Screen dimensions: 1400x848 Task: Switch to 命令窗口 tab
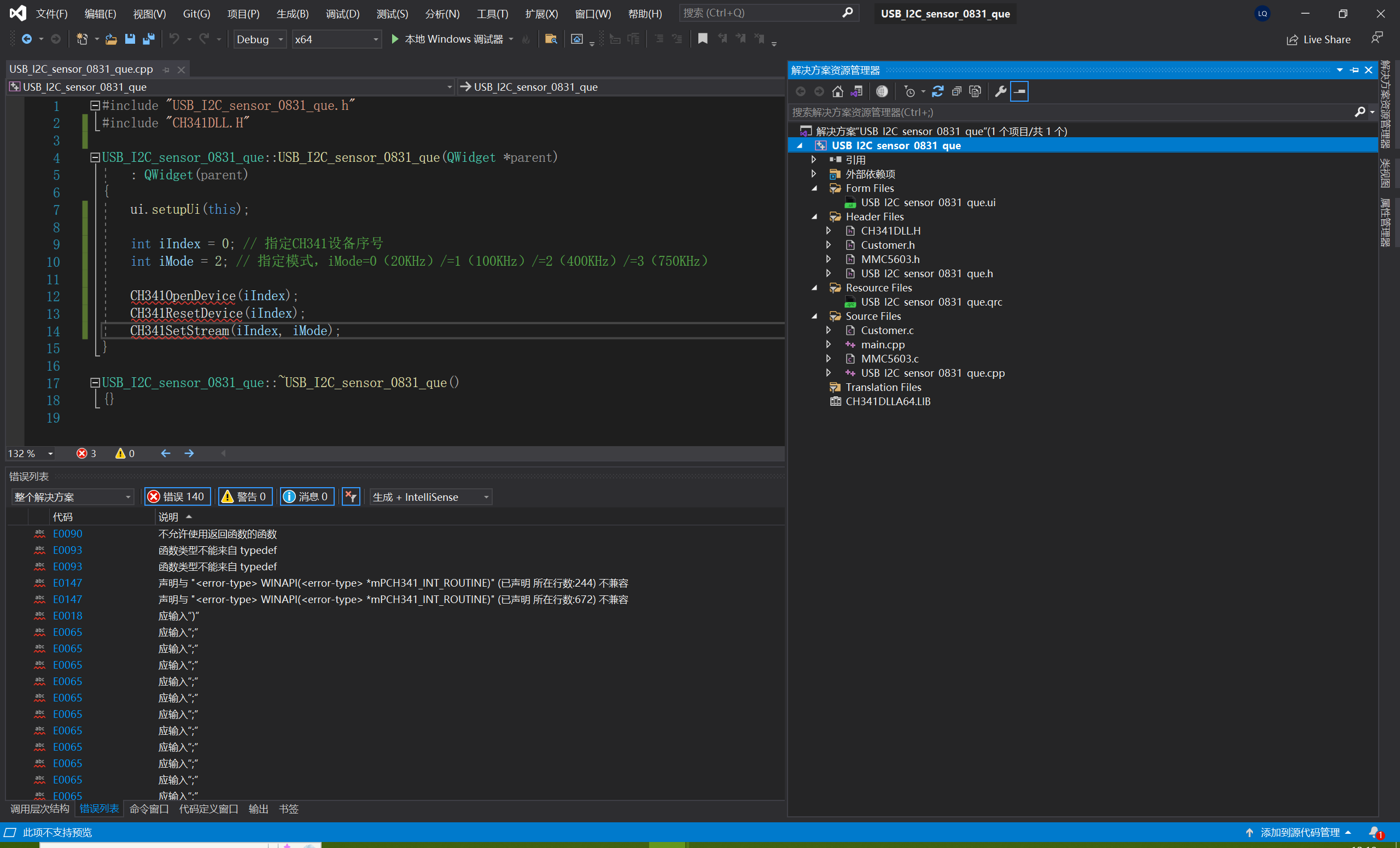pyautogui.click(x=149, y=809)
